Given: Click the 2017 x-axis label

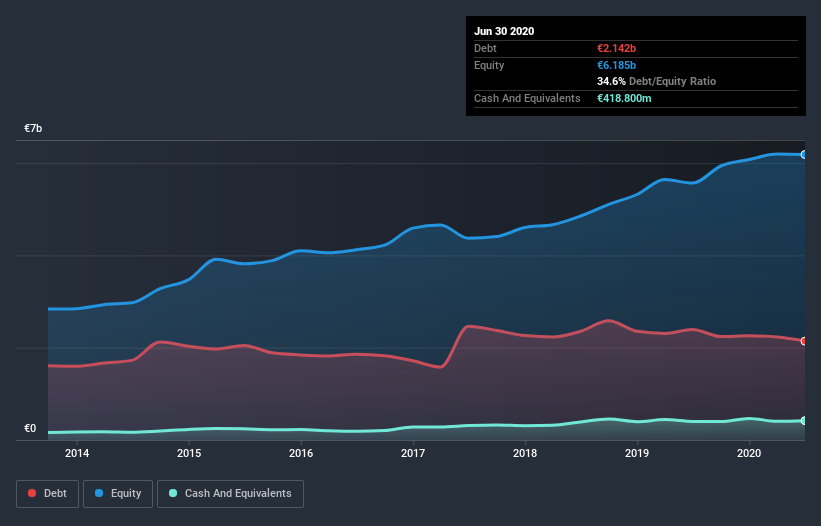Looking at the screenshot, I should (413, 453).
